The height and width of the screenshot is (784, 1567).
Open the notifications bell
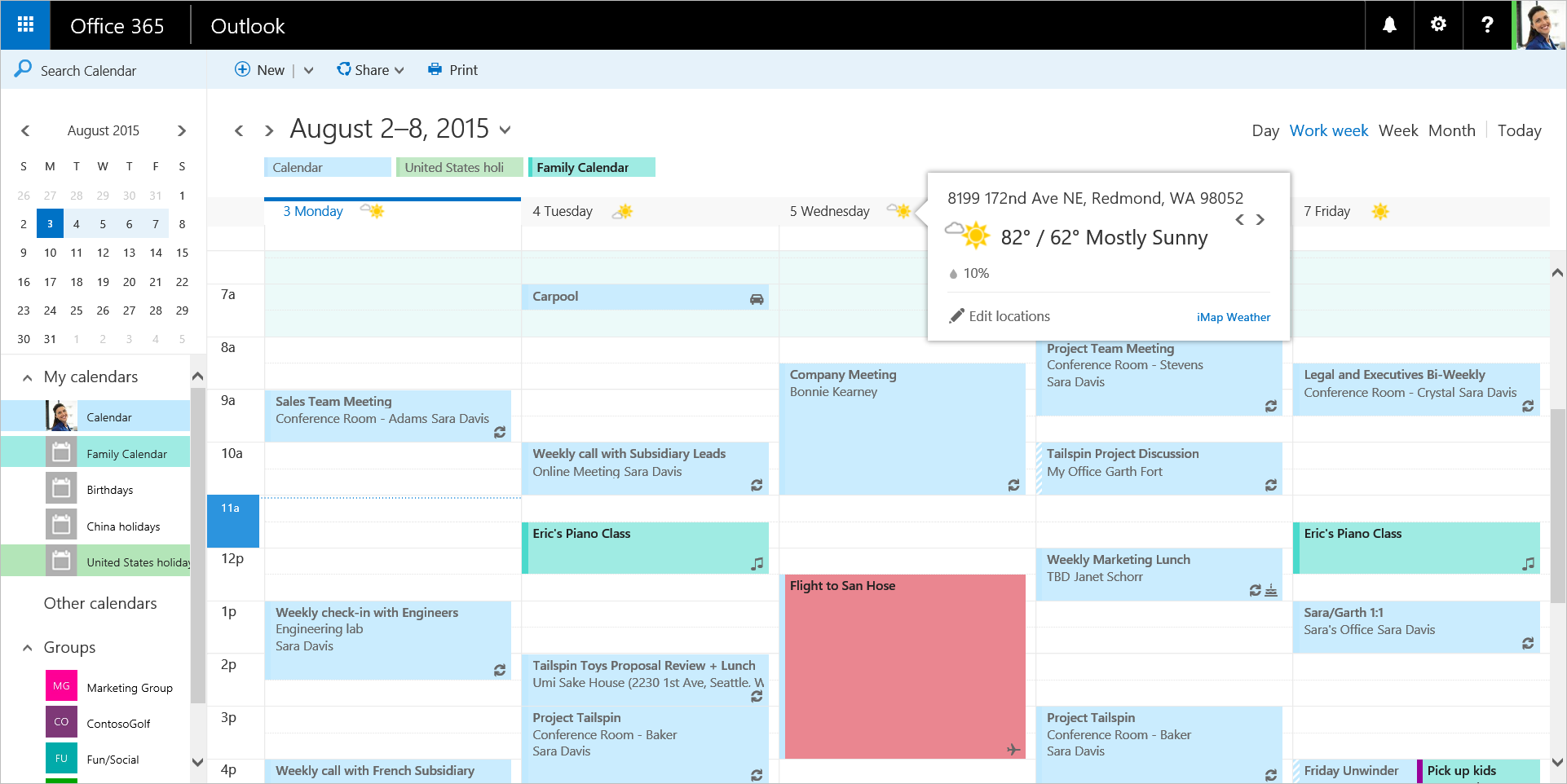[x=1389, y=25]
